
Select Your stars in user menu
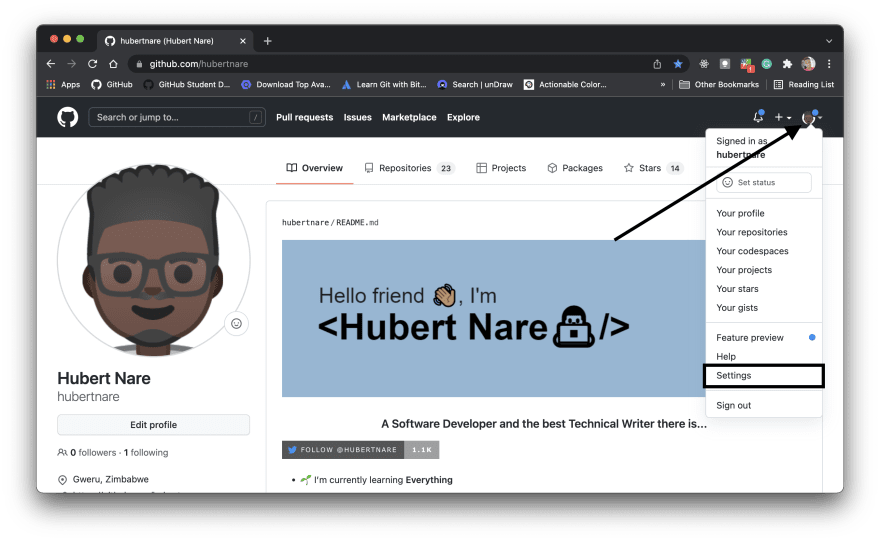(763, 289)
